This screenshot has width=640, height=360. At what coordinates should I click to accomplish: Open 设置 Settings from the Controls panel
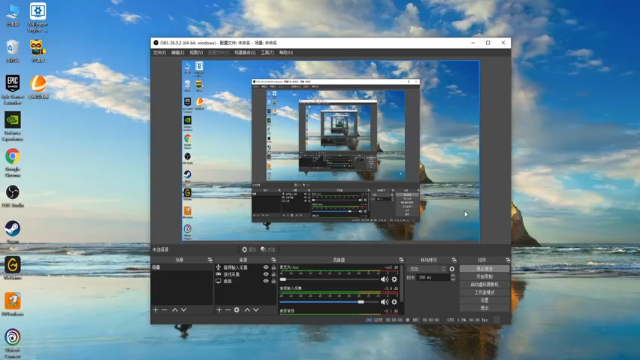click(x=484, y=300)
